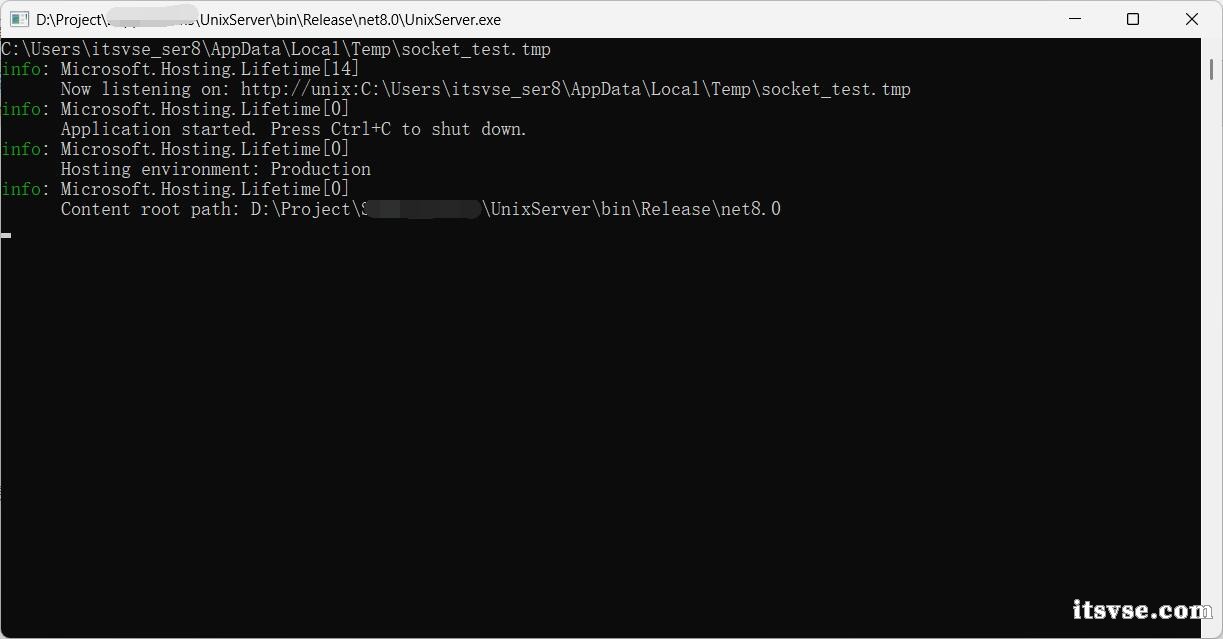Close the UnixServer.exe console window

click(x=1192, y=19)
